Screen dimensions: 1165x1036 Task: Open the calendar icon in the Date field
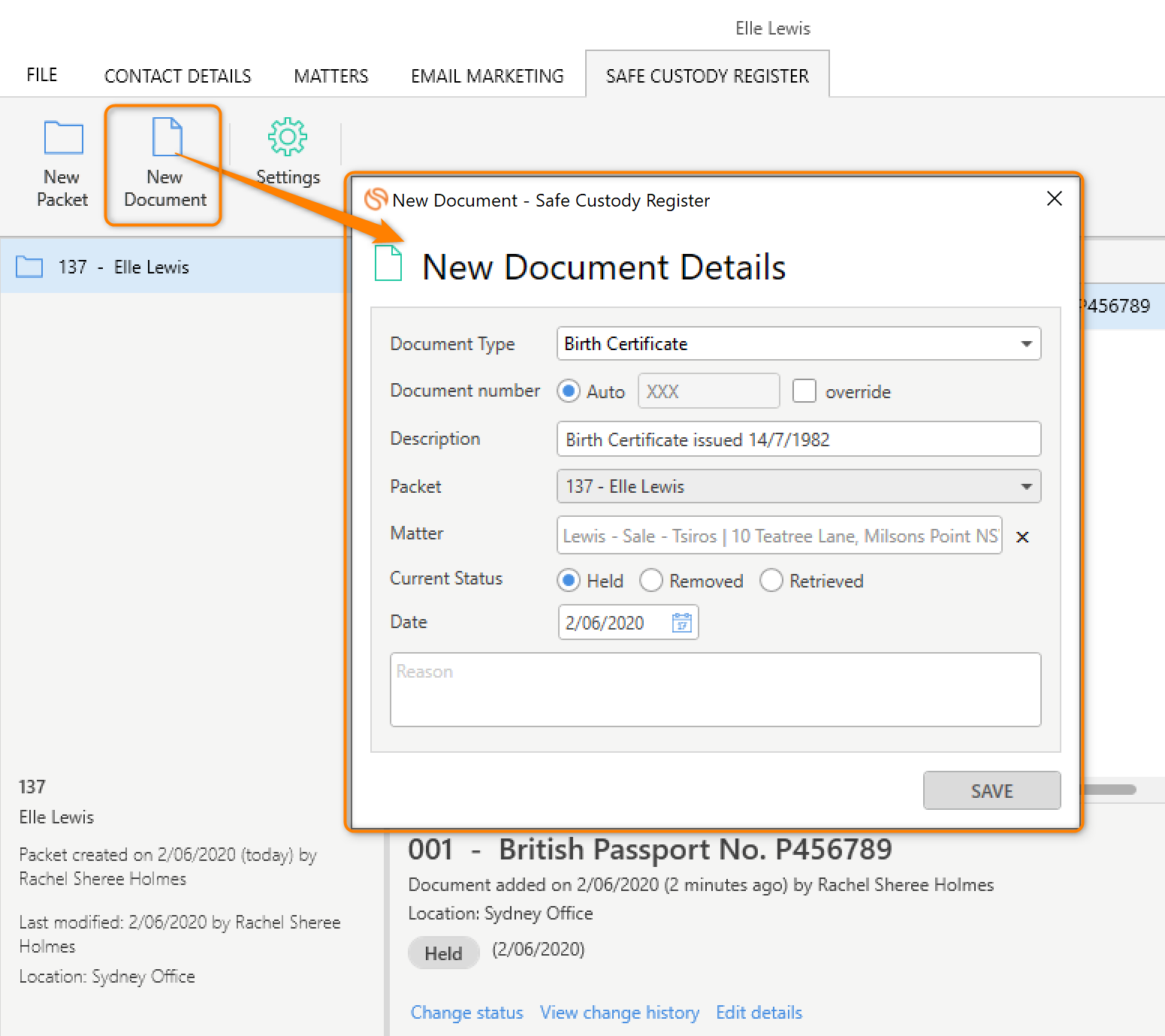(681, 622)
